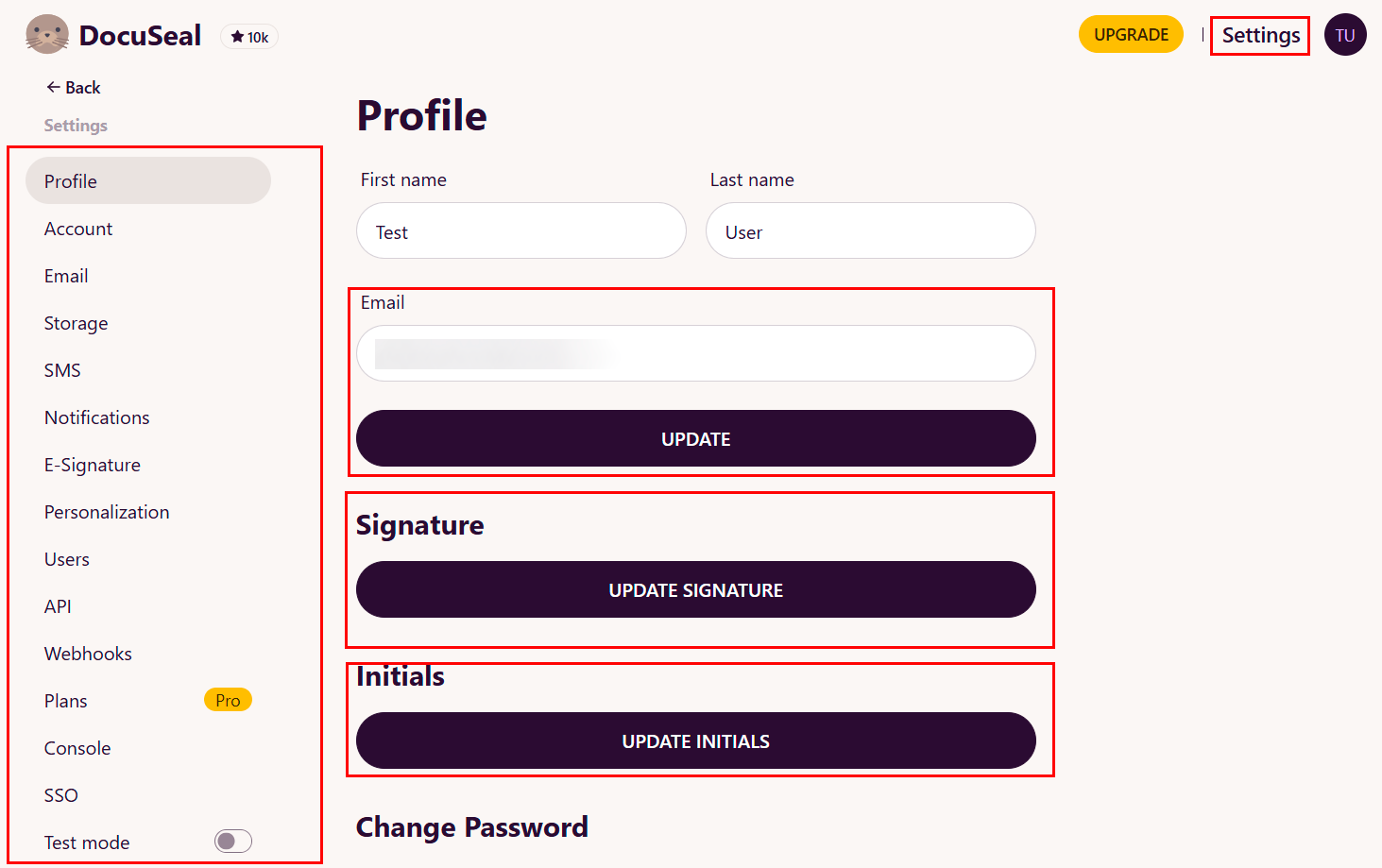1382x868 pixels.
Task: Open SMS settings page
Action: (62, 369)
